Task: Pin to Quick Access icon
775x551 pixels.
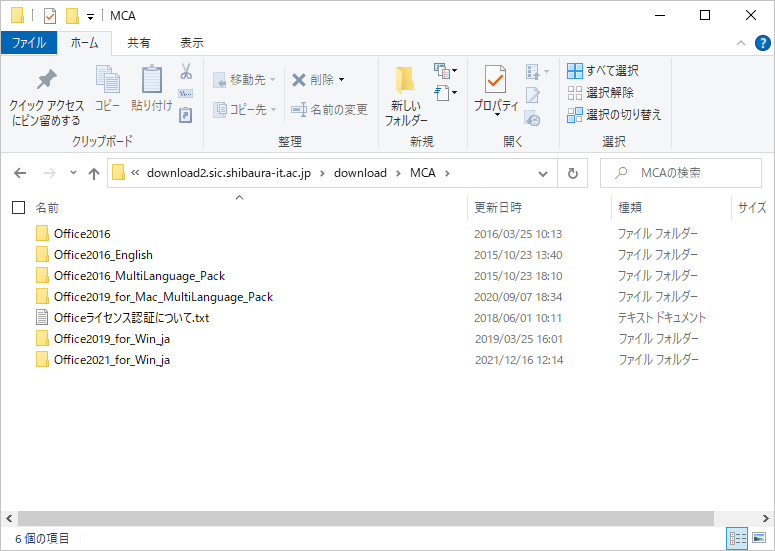Action: (46, 80)
